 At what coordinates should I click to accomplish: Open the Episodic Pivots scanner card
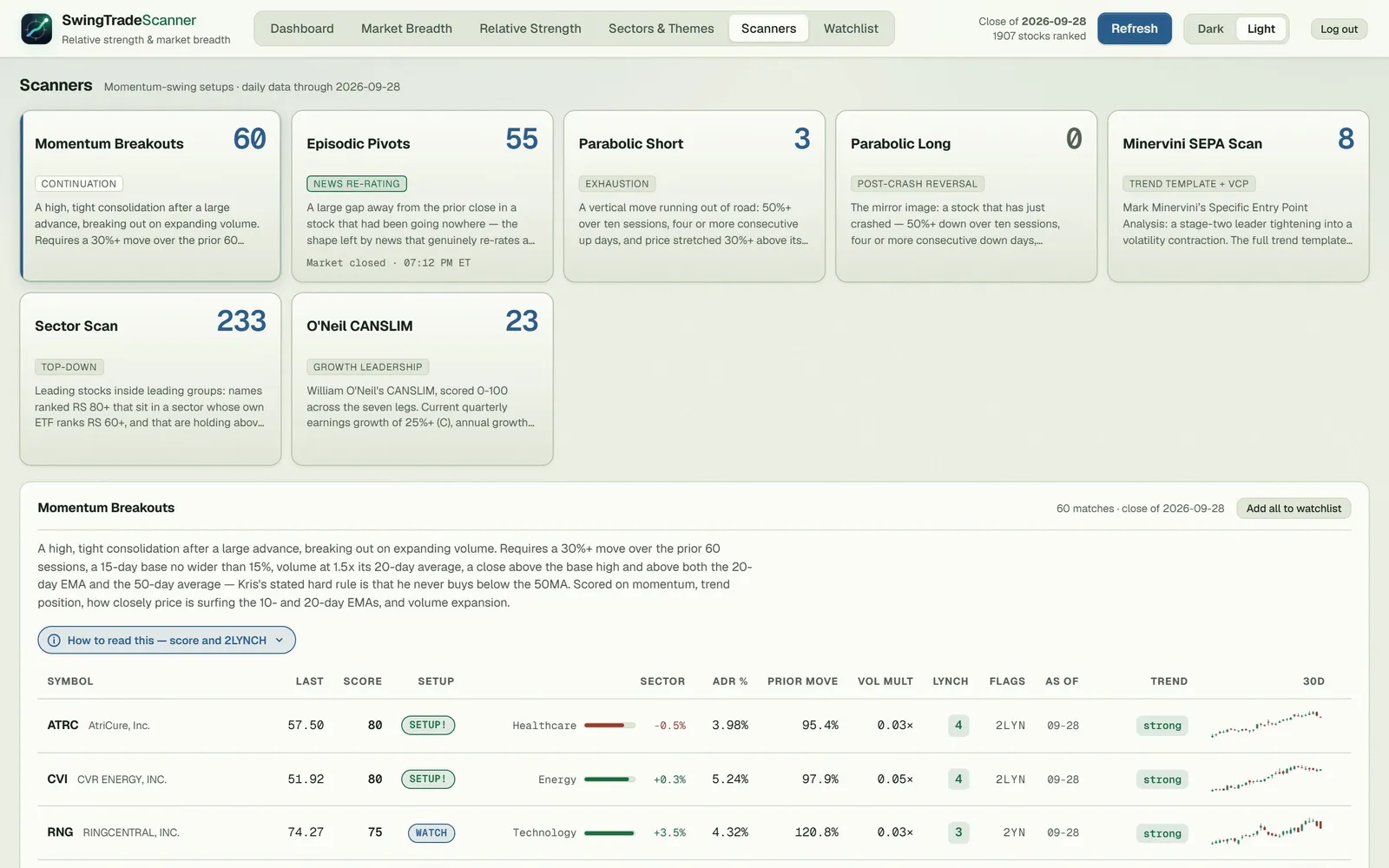(422, 196)
